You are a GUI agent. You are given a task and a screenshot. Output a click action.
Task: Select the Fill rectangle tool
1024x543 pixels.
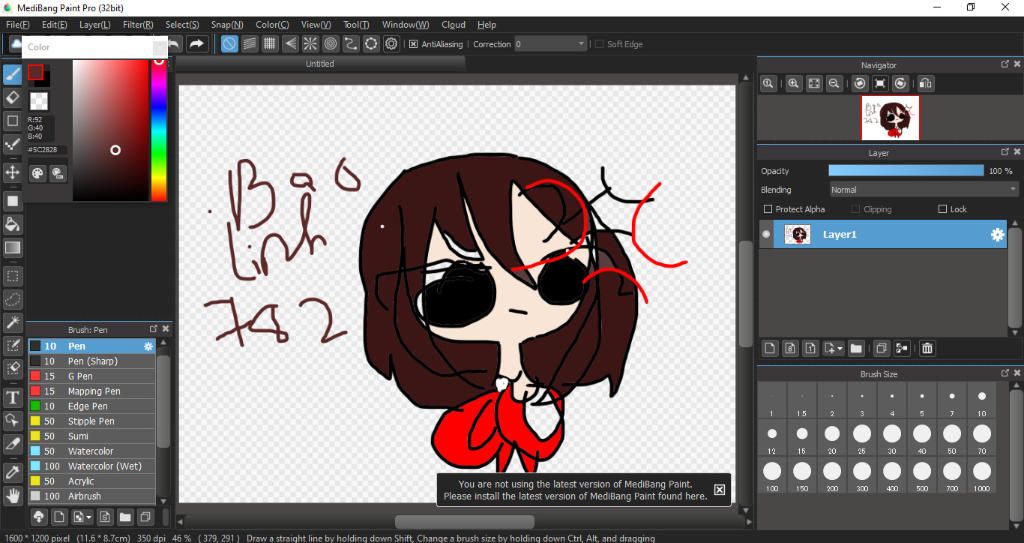12,201
